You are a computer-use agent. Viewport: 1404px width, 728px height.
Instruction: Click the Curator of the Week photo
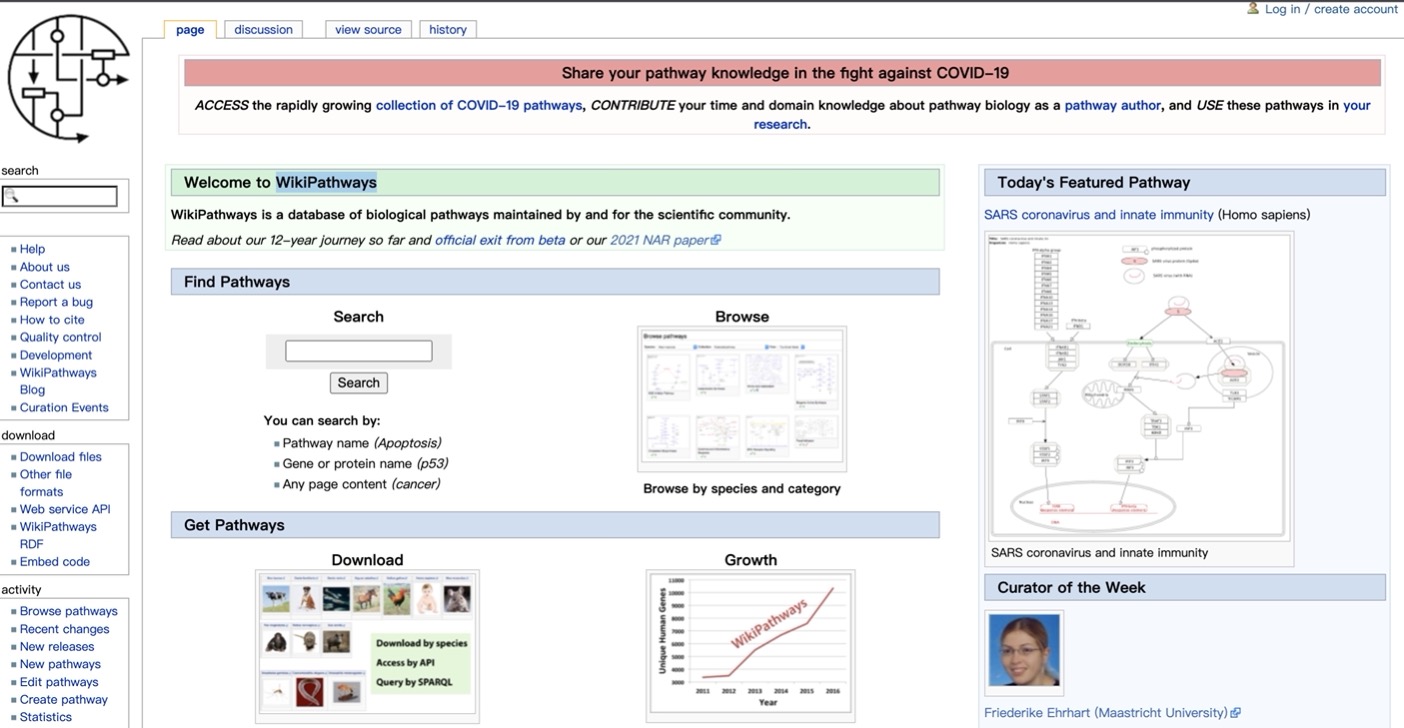point(1024,652)
